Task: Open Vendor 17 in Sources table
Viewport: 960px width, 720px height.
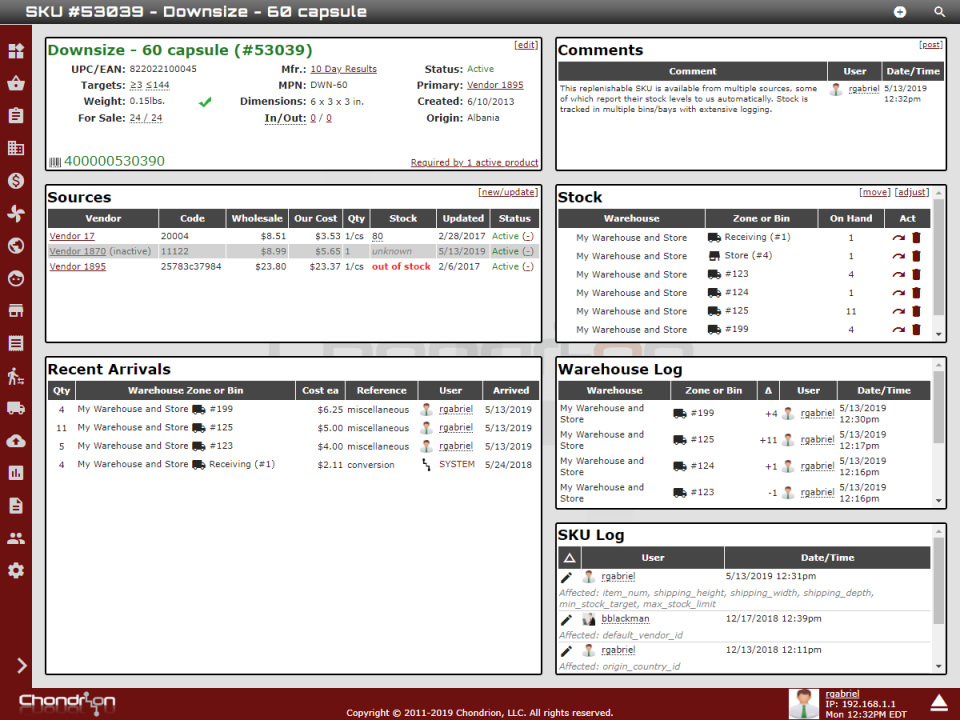Action: 72,236
